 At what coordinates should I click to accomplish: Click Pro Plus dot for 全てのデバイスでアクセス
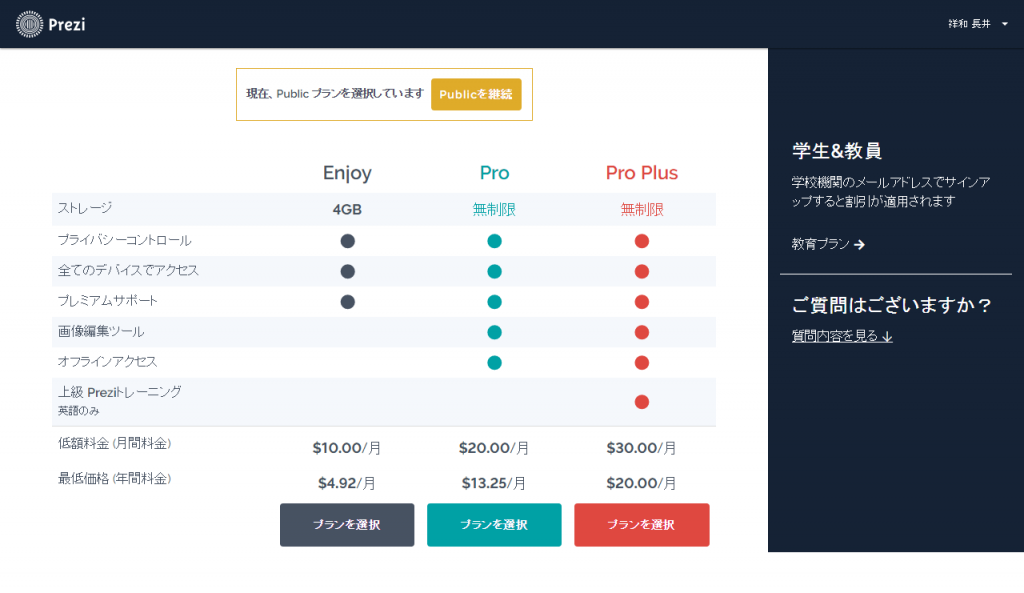coord(642,271)
